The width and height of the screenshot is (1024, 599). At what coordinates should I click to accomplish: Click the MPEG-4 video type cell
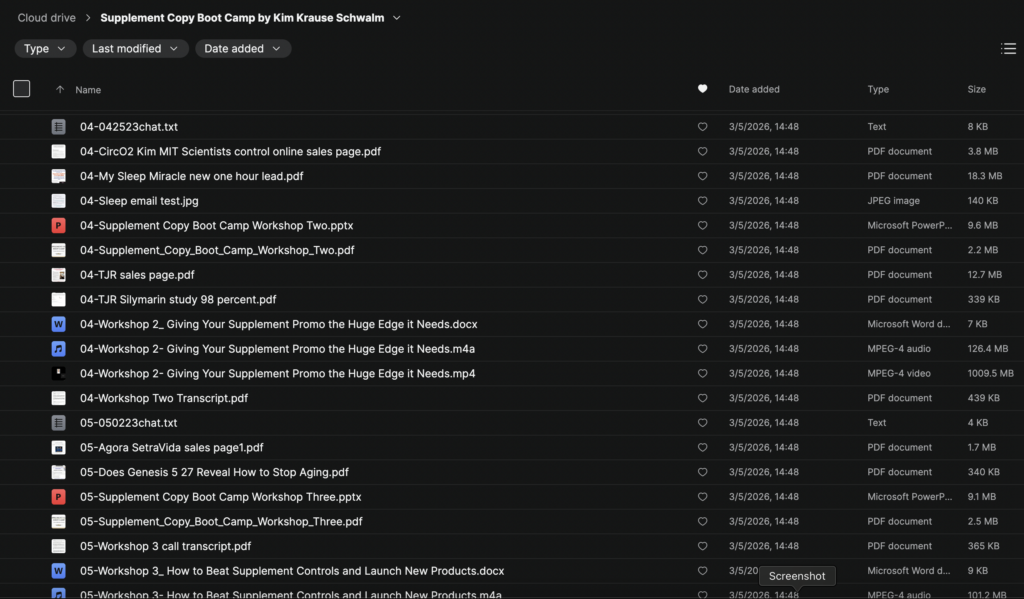click(x=899, y=374)
